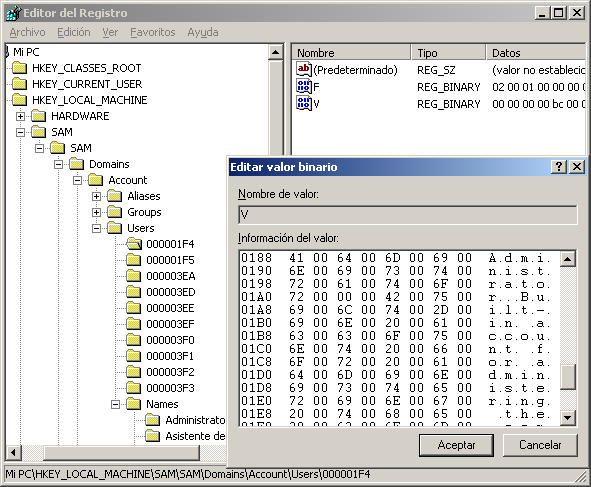The height and width of the screenshot is (487, 591).
Task: Click the tree pane horizontal scrollbar thumb
Action: [121, 453]
